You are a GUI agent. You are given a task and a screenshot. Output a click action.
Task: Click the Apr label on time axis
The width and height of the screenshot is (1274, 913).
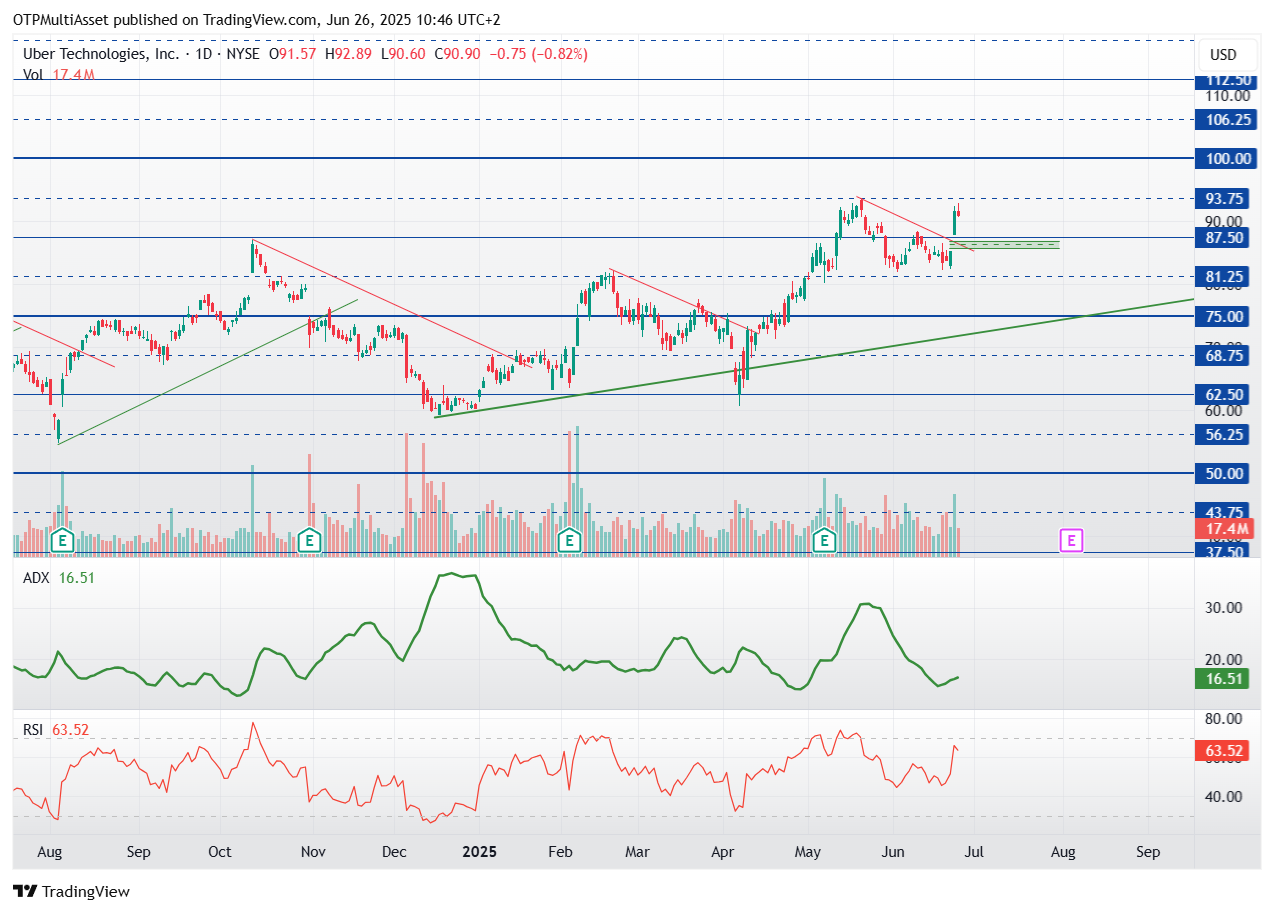[x=723, y=852]
